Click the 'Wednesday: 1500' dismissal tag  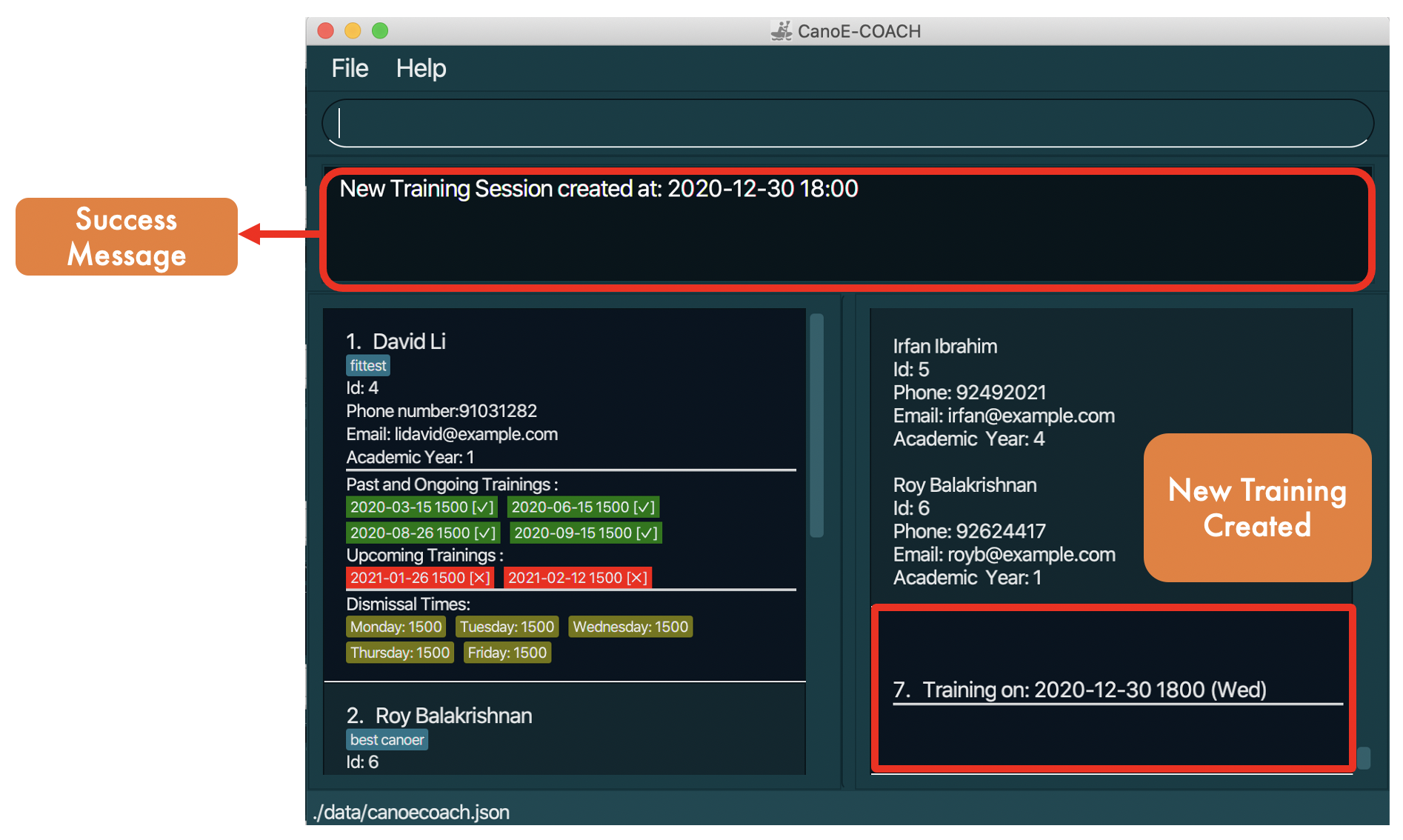[630, 627]
